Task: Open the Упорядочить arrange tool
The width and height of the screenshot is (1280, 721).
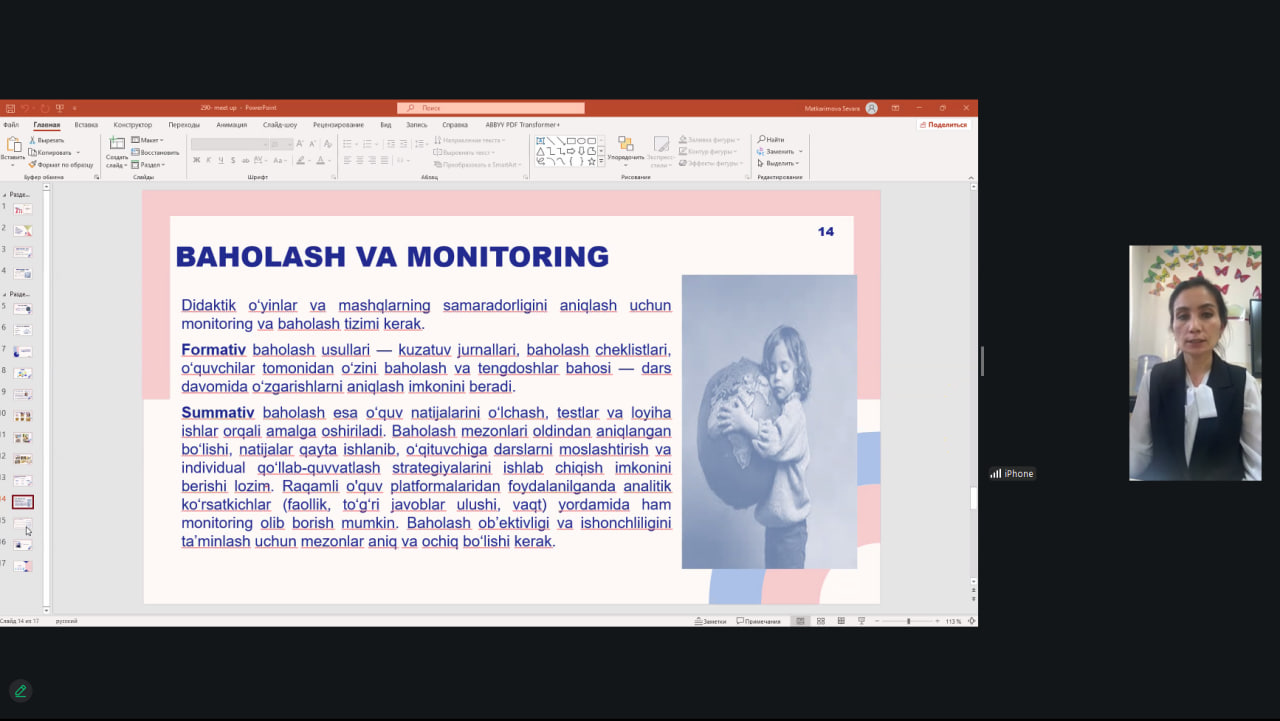Action: point(626,148)
